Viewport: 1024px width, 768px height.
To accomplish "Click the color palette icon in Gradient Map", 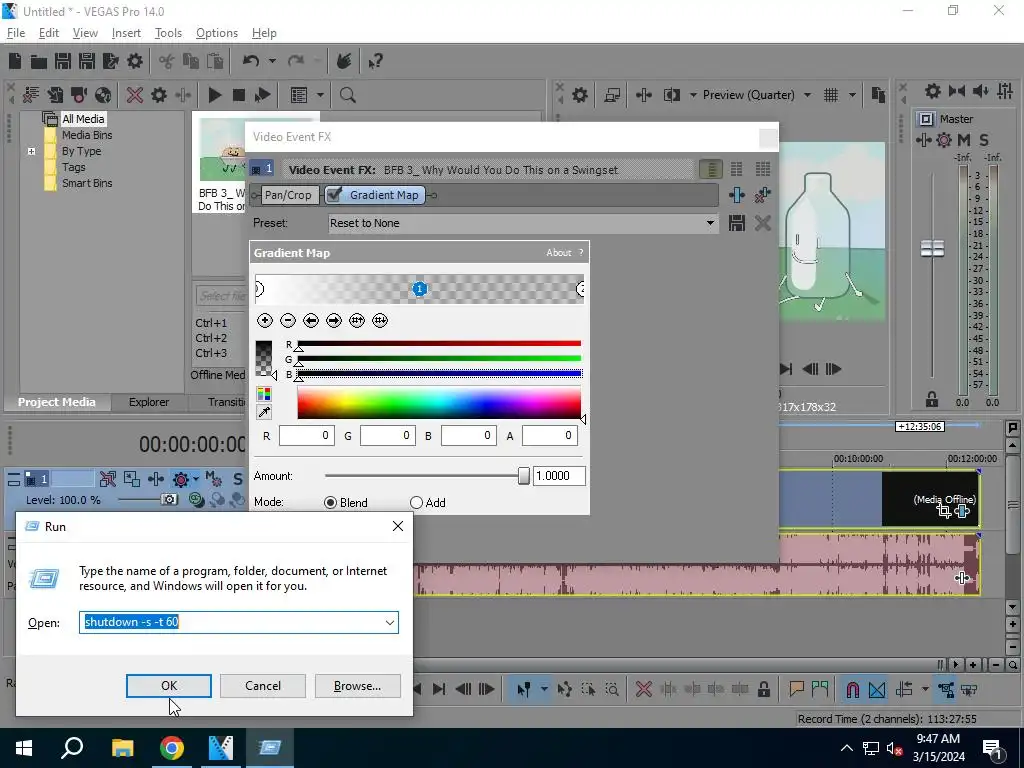I will click(264, 394).
